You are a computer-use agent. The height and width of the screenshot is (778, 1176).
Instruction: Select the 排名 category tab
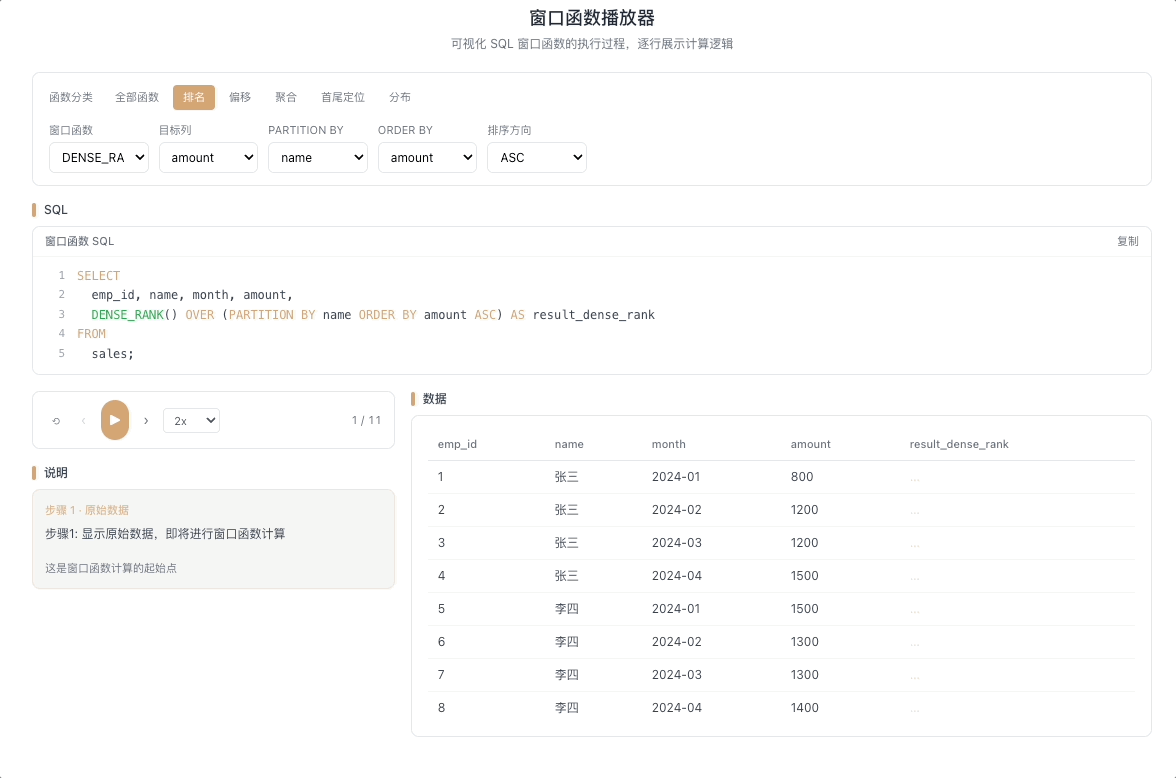pyautogui.click(x=194, y=98)
